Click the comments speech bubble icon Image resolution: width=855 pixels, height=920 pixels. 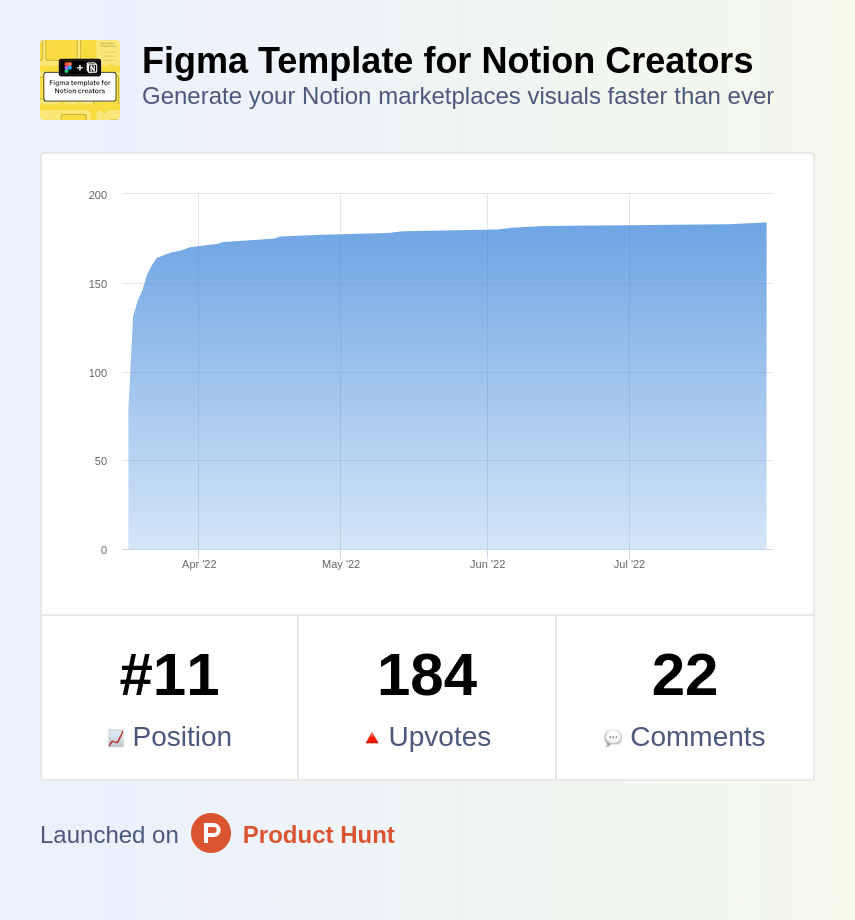pyautogui.click(x=613, y=738)
